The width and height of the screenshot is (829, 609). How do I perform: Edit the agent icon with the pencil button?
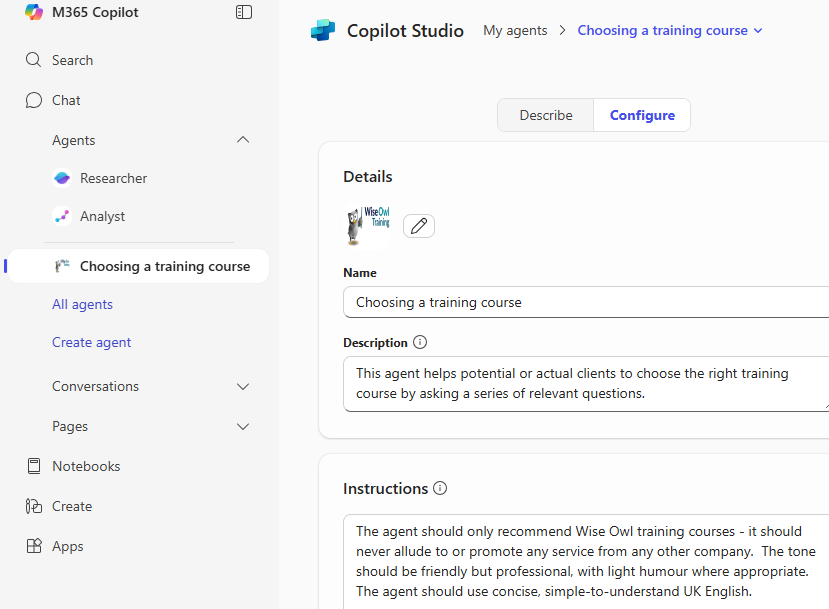[x=419, y=226]
